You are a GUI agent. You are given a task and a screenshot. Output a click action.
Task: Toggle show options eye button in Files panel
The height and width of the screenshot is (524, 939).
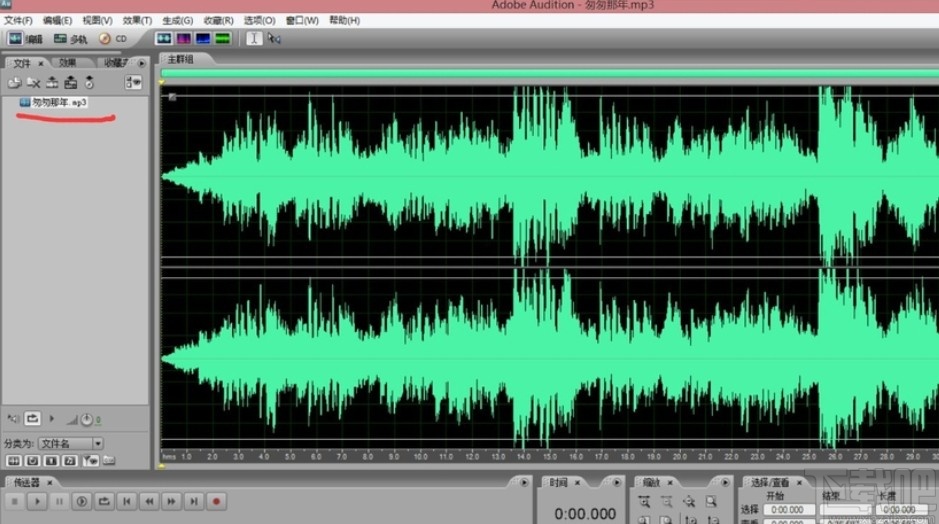pos(133,82)
